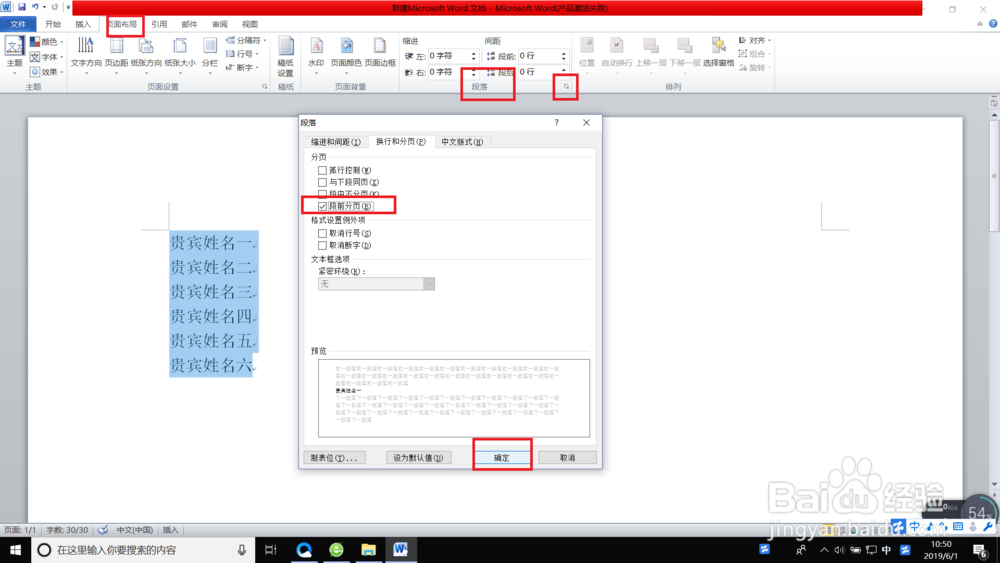The image size is (1000, 563).
Task: Click the 段前 spacing spinner arrows
Action: tap(564, 56)
